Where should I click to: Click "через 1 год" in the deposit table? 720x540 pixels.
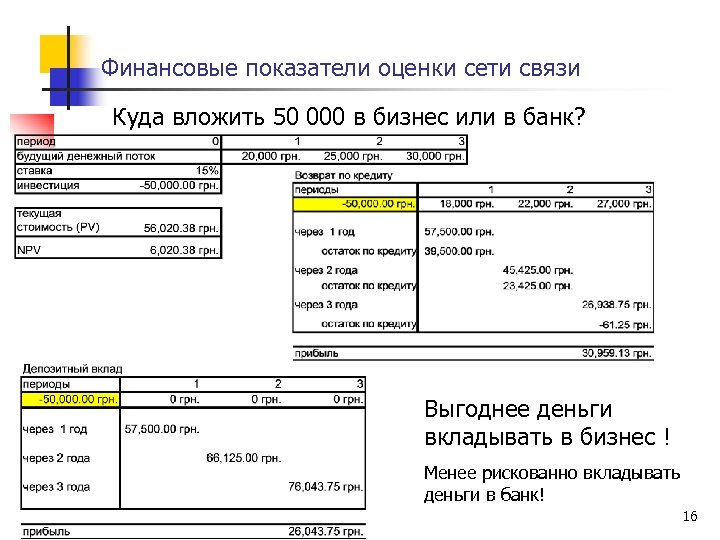[55, 429]
